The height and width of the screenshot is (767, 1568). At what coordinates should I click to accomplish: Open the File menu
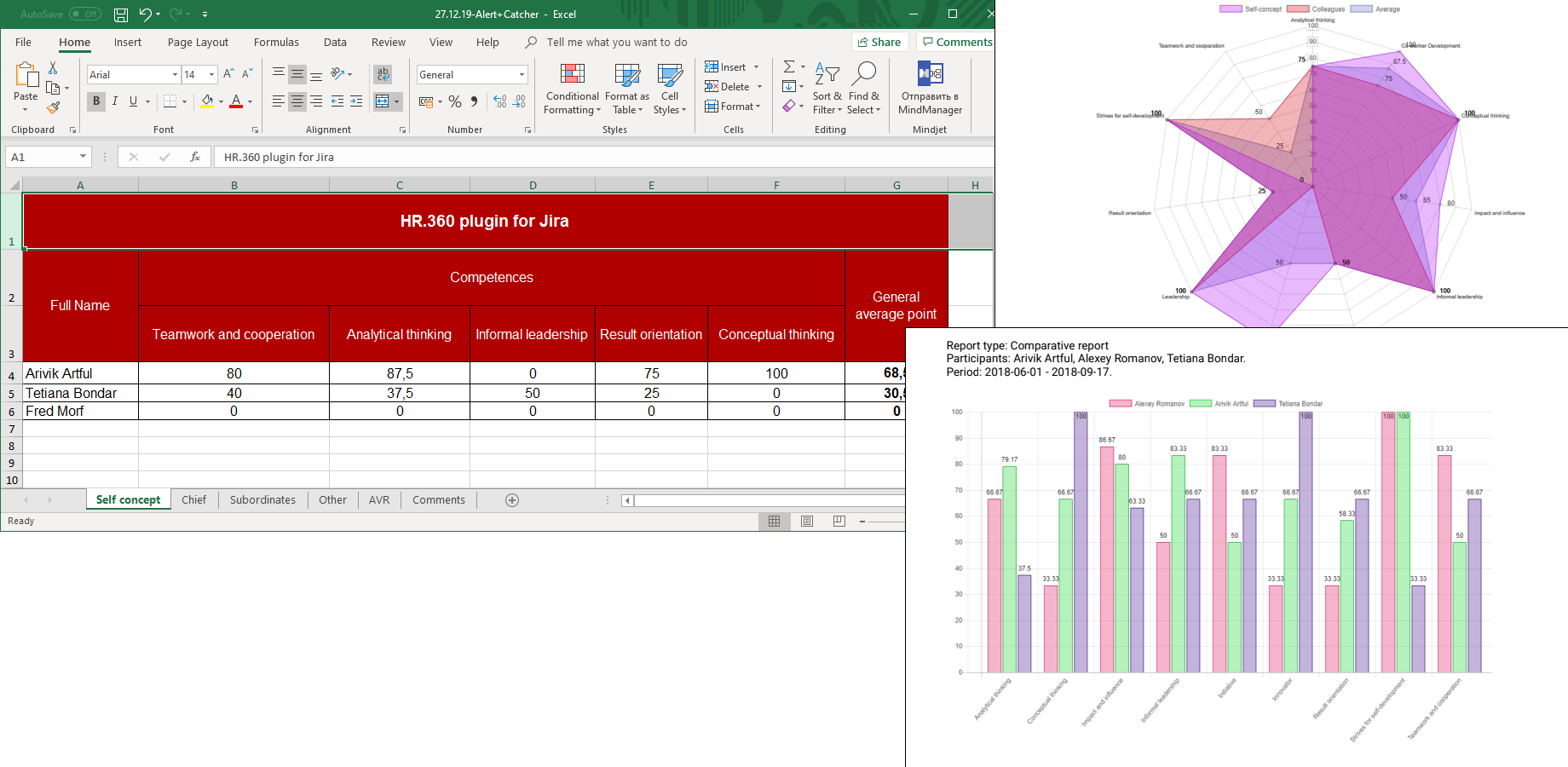tap(23, 42)
